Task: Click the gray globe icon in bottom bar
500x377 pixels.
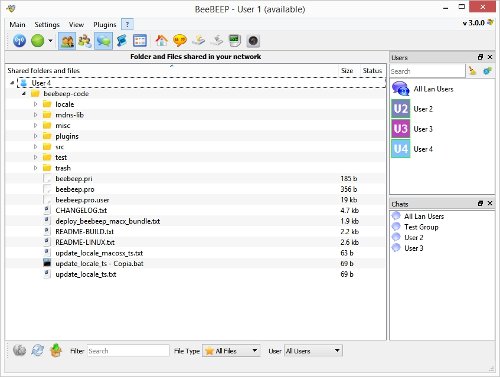Action: pos(19,350)
